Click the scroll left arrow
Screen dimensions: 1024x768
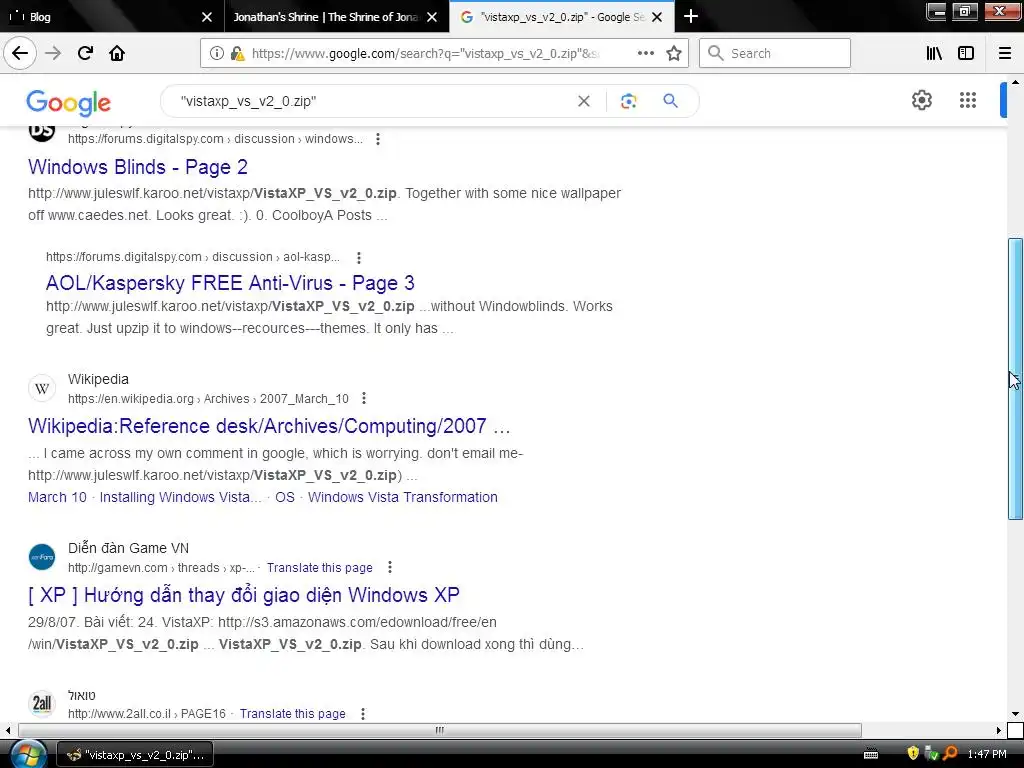[x=7, y=730]
